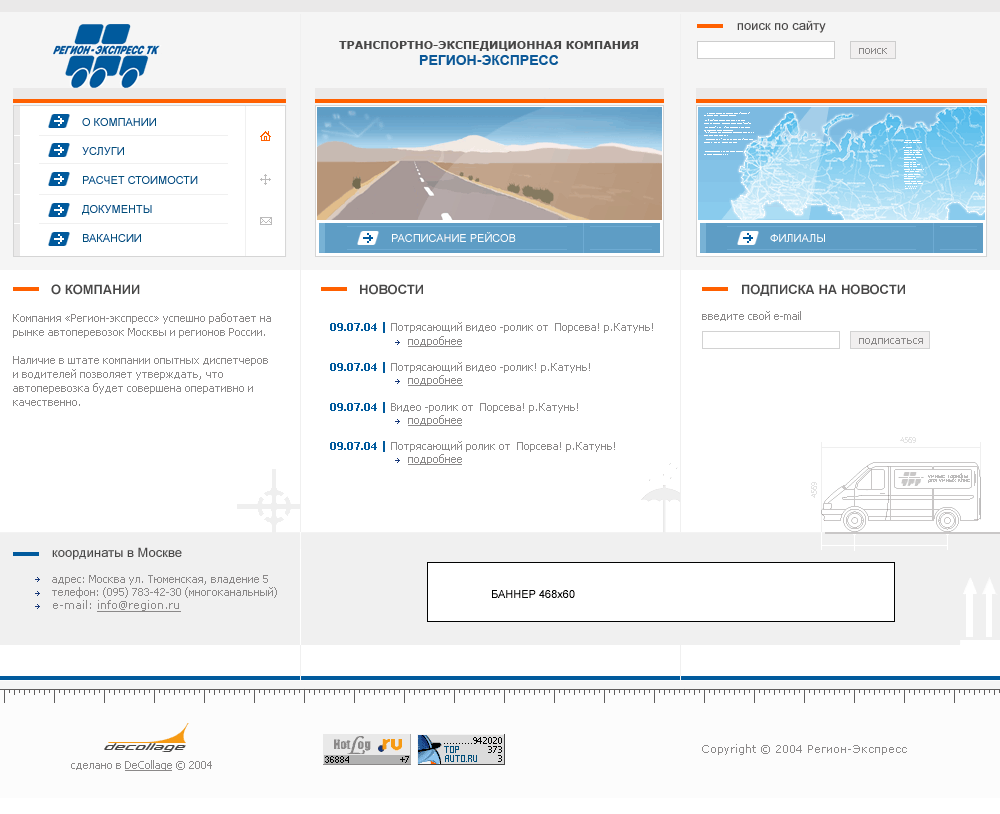Image resolution: width=1000 pixels, height=814 pixels.
Task: Click the Russia map image
Action: [x=841, y=163]
